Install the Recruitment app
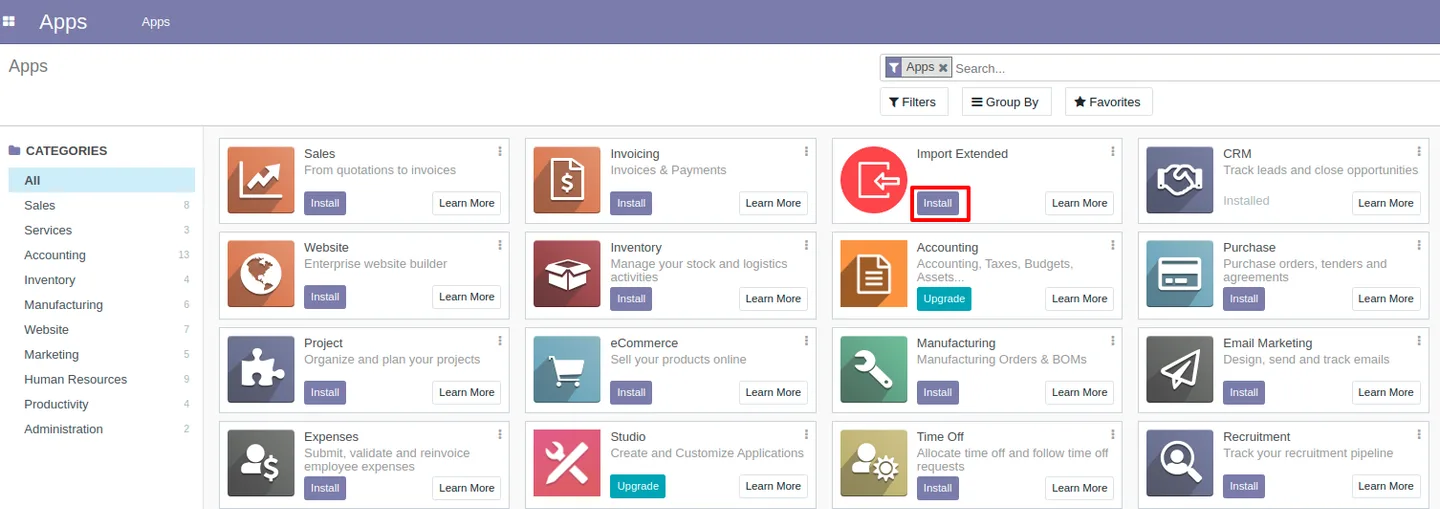 pyautogui.click(x=1244, y=486)
